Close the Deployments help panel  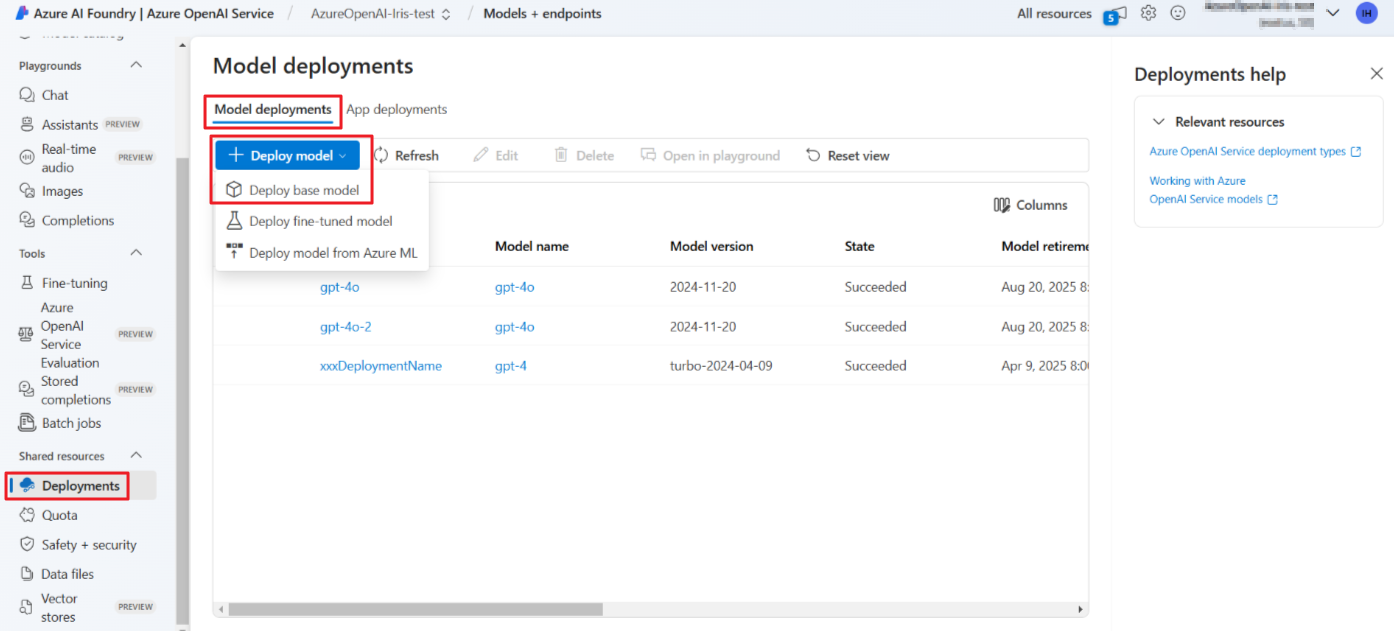(x=1376, y=73)
